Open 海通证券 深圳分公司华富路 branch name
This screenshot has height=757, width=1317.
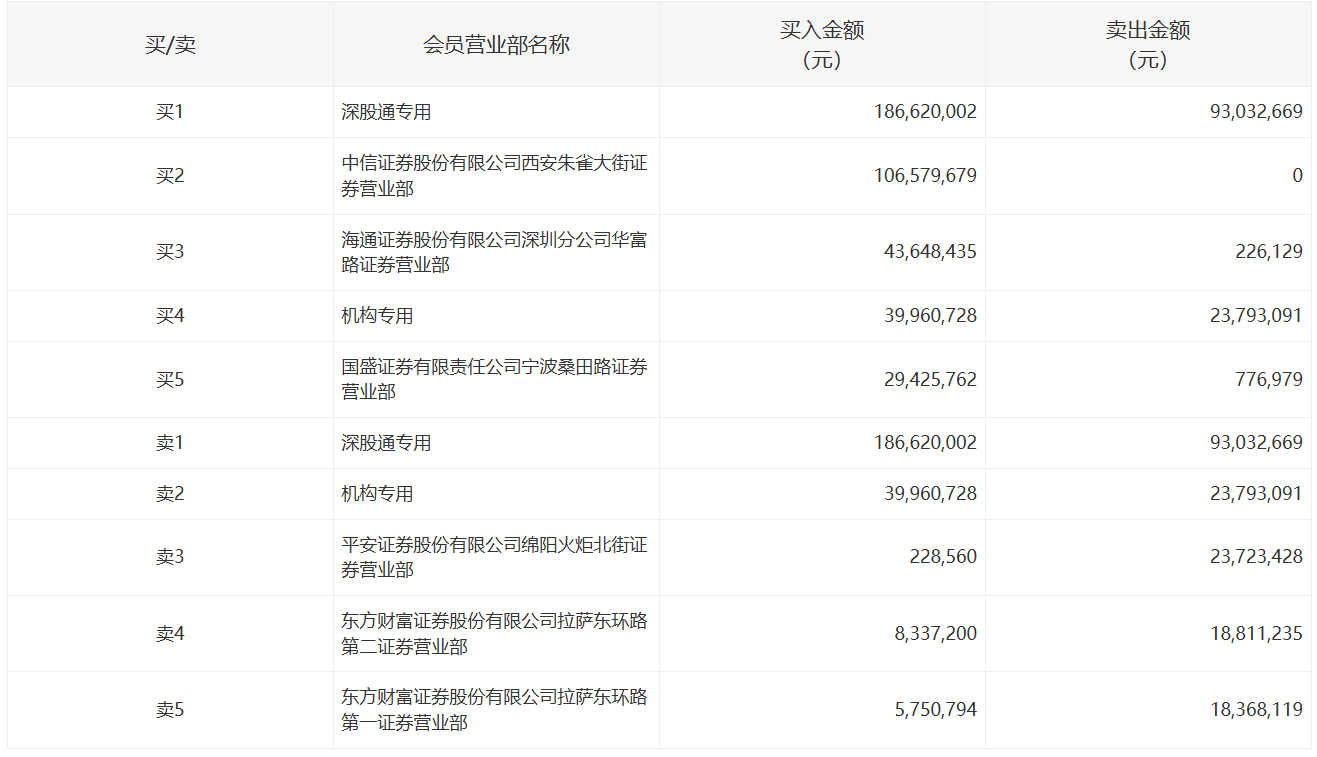pos(494,252)
